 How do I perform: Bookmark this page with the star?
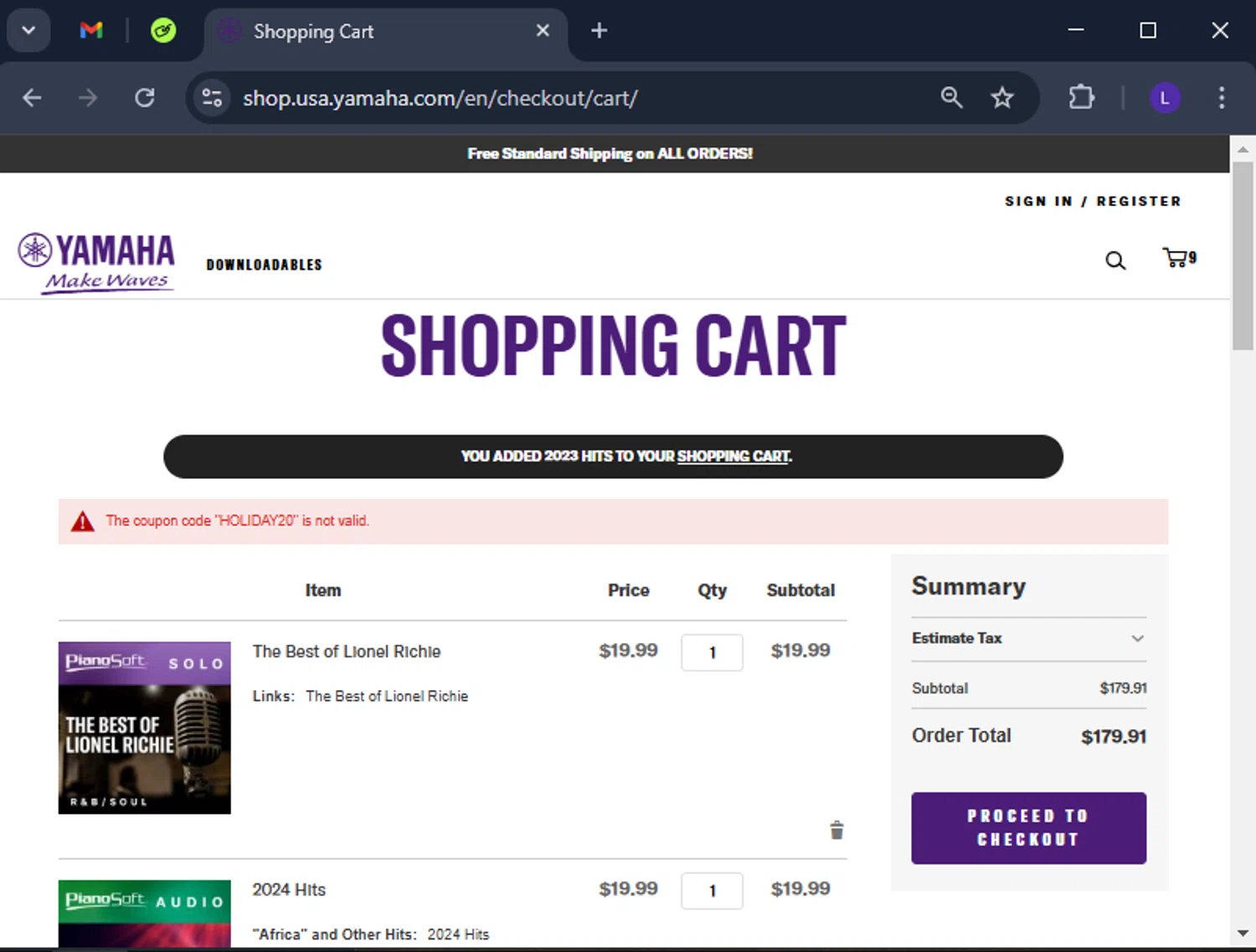[1002, 98]
